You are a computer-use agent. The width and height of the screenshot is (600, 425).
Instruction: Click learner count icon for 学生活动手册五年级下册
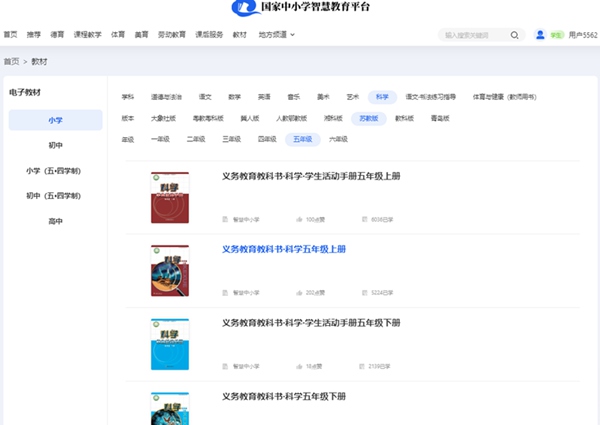(362, 366)
